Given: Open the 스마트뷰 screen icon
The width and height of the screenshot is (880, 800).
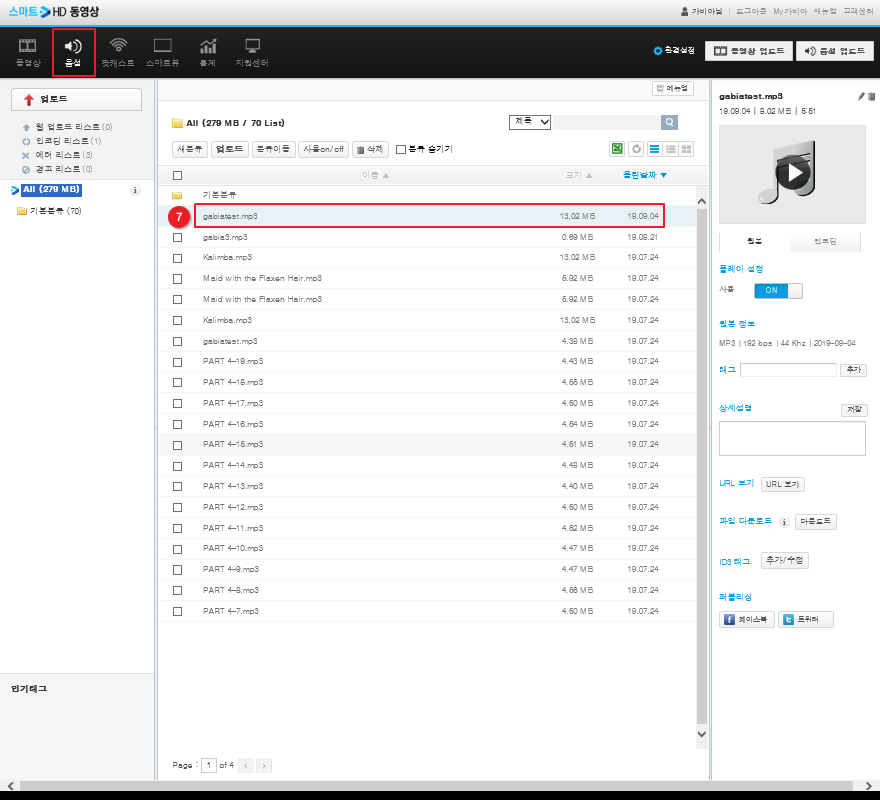Looking at the screenshot, I should coord(163,45).
